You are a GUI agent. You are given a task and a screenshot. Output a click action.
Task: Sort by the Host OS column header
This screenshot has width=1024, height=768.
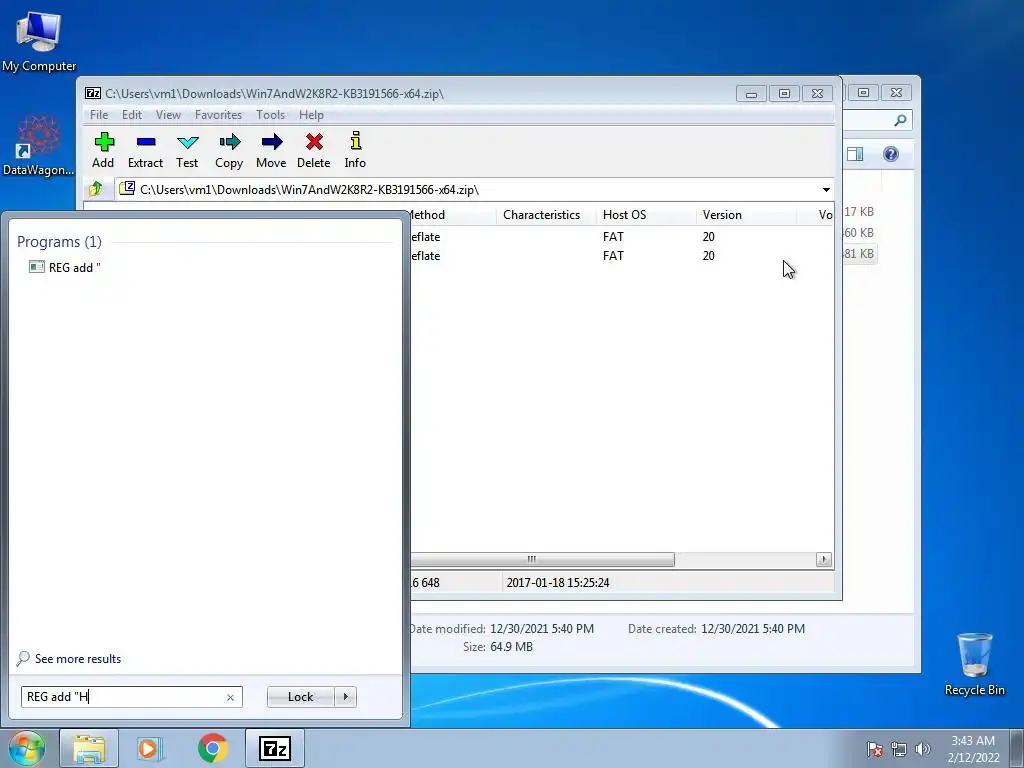647,215
